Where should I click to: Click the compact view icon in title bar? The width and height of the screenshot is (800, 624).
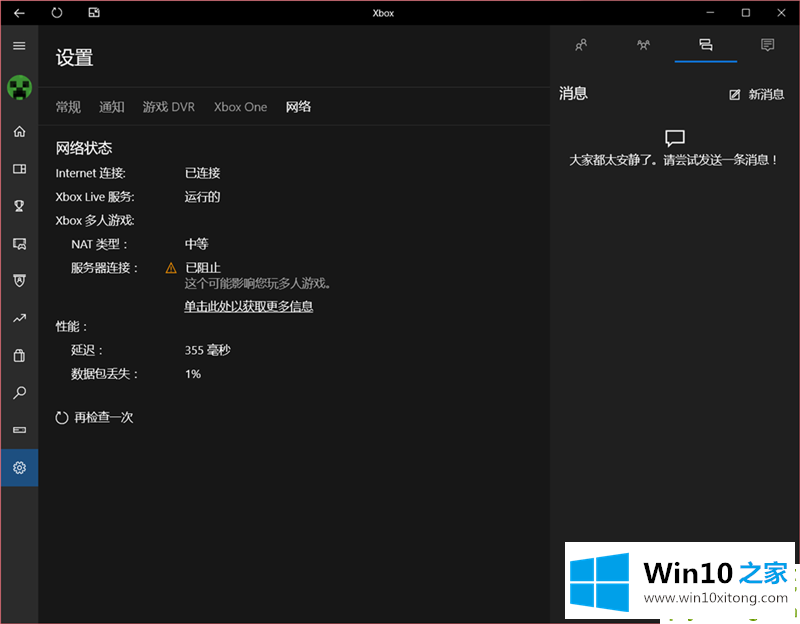tap(94, 13)
